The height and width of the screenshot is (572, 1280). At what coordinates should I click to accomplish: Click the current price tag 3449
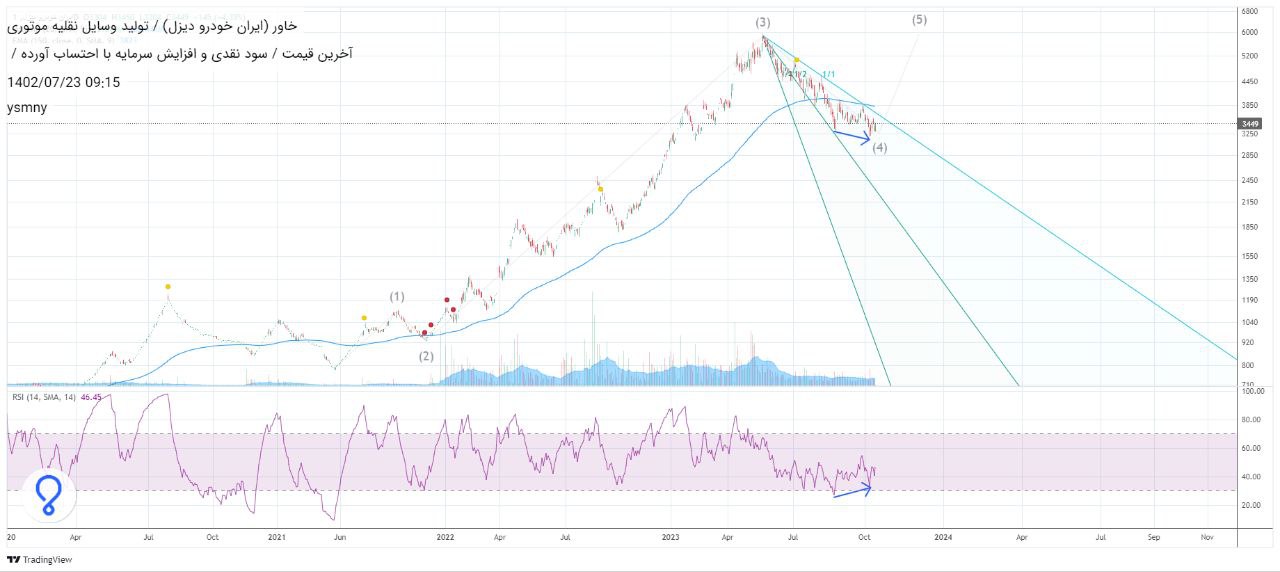point(1249,124)
